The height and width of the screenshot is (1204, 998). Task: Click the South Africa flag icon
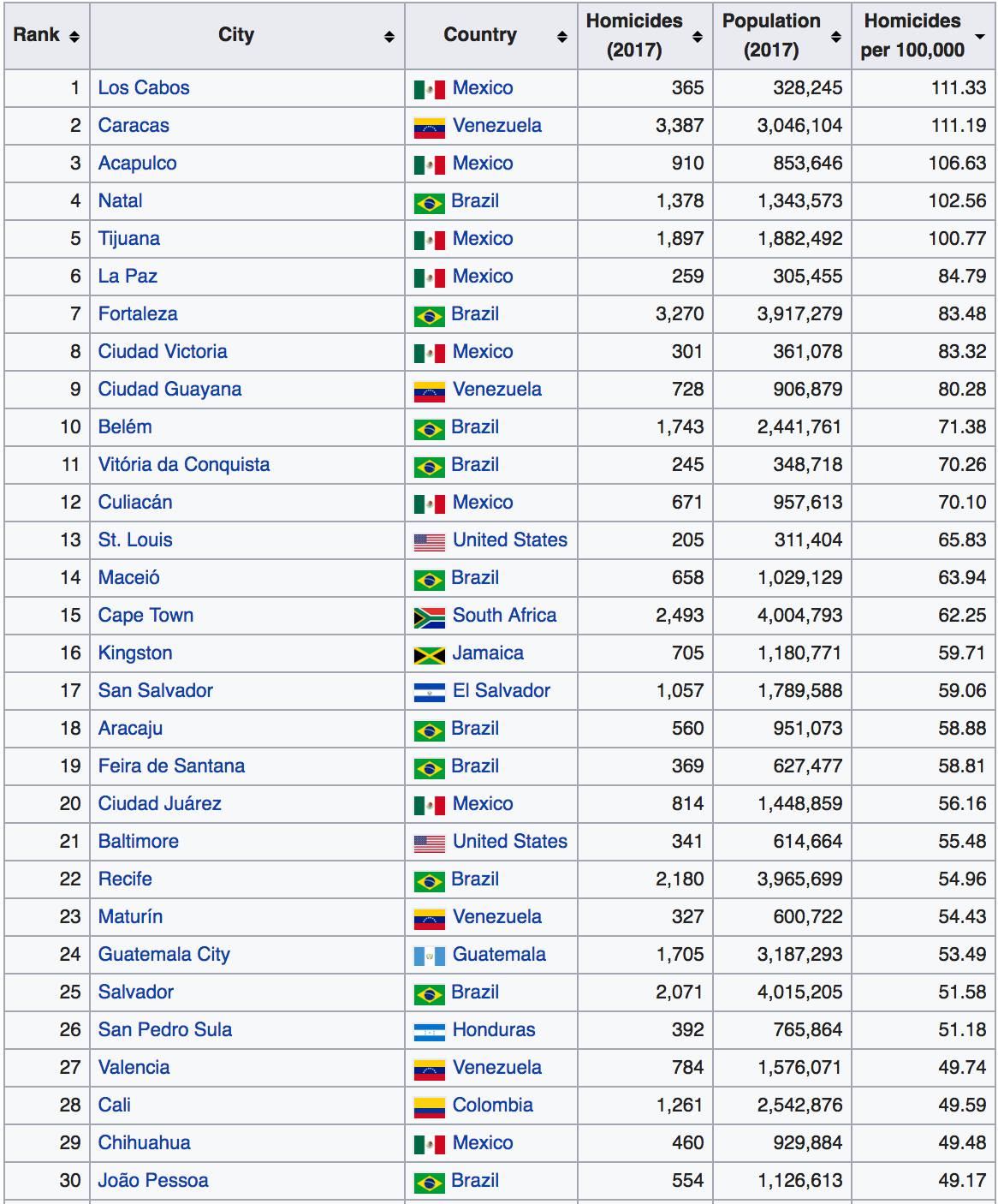(429, 617)
